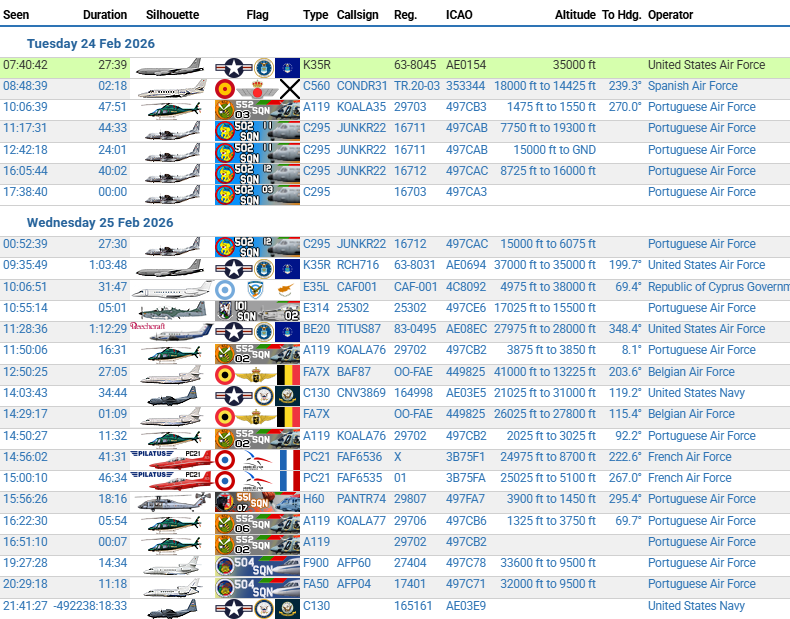Viewport: 790px width, 619px height.
Task: Open ICAO code 497CB3
Action: click(466, 107)
